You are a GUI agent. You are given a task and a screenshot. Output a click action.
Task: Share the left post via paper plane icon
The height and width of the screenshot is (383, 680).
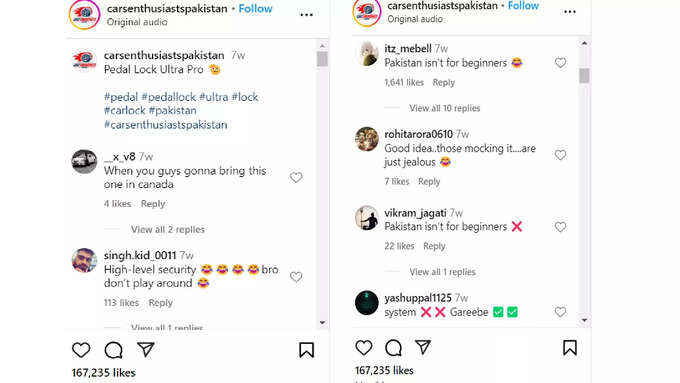pos(146,349)
